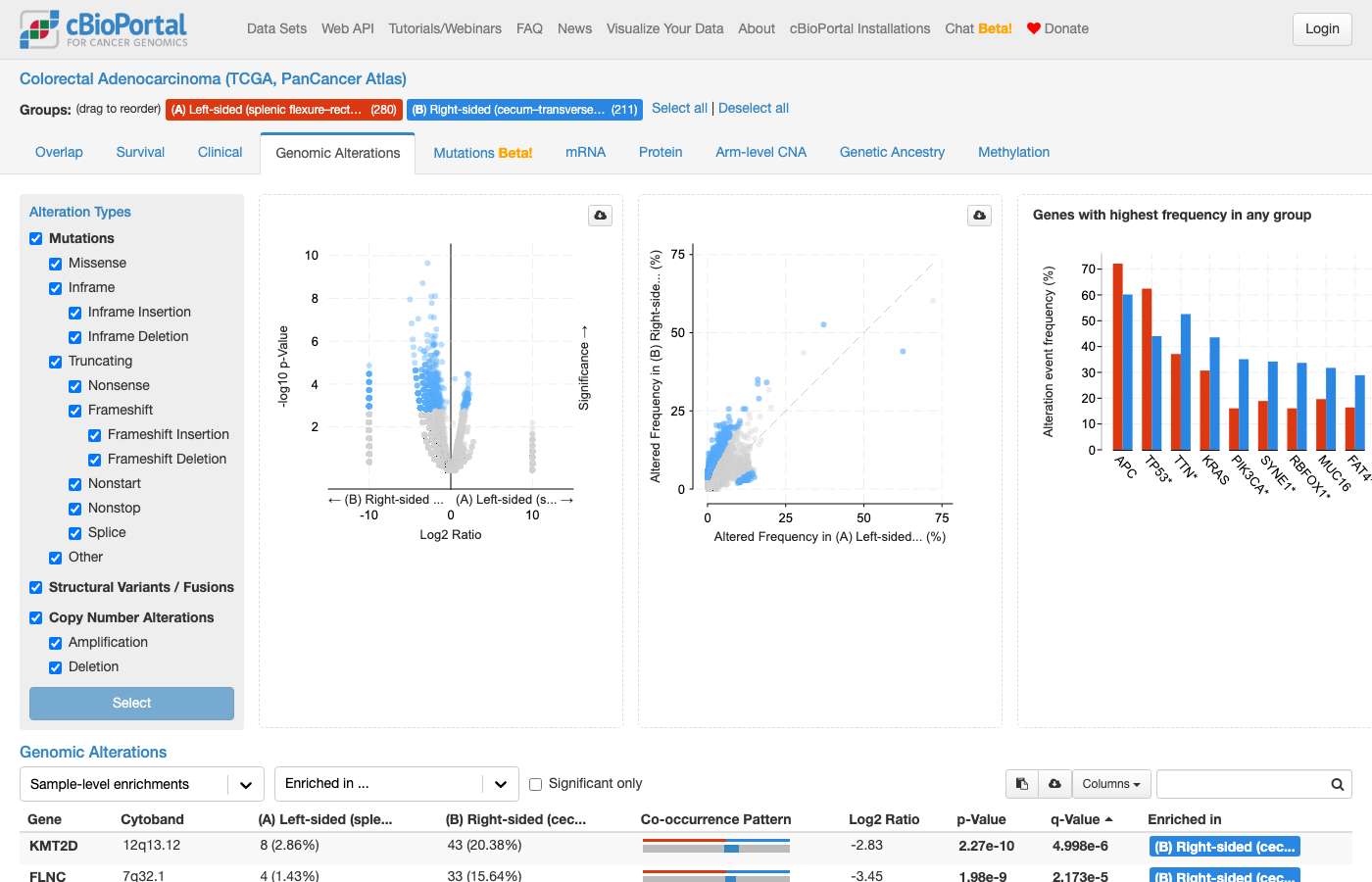This screenshot has width=1372, height=882.
Task: Click the Deselect all groups link
Action: point(754,108)
